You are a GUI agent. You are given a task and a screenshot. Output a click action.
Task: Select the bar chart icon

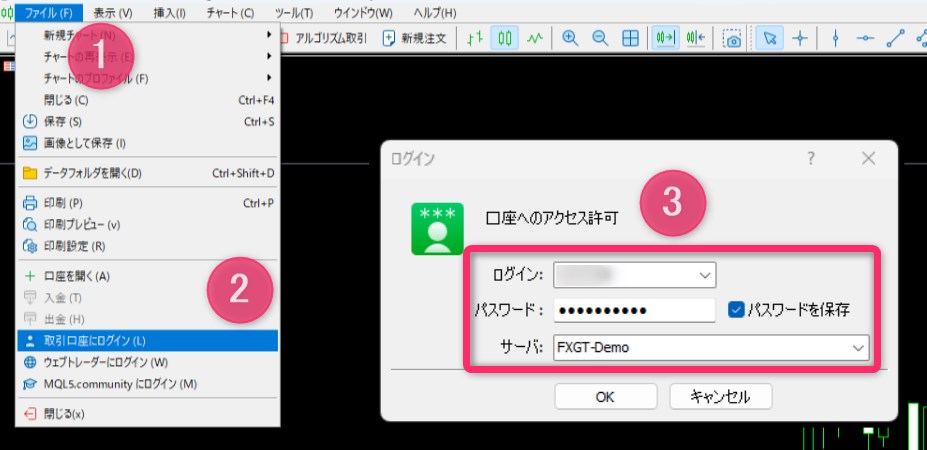pos(475,39)
